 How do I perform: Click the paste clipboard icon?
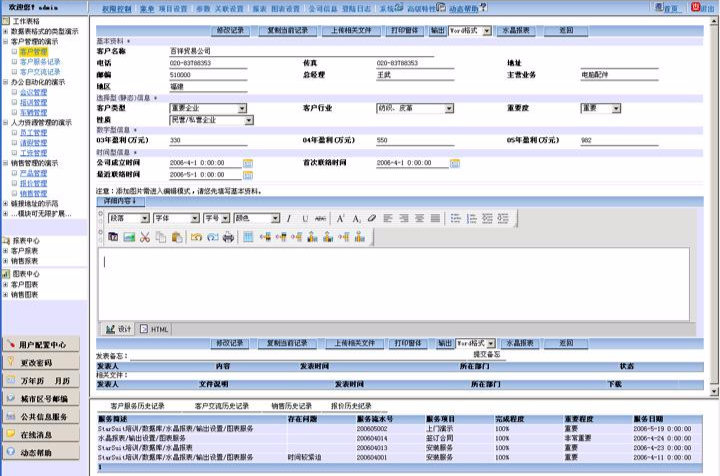[x=177, y=237]
